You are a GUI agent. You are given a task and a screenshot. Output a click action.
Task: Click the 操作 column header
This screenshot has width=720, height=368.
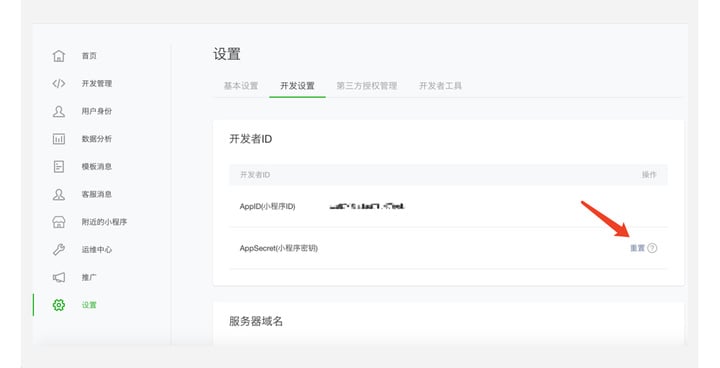[649, 175]
